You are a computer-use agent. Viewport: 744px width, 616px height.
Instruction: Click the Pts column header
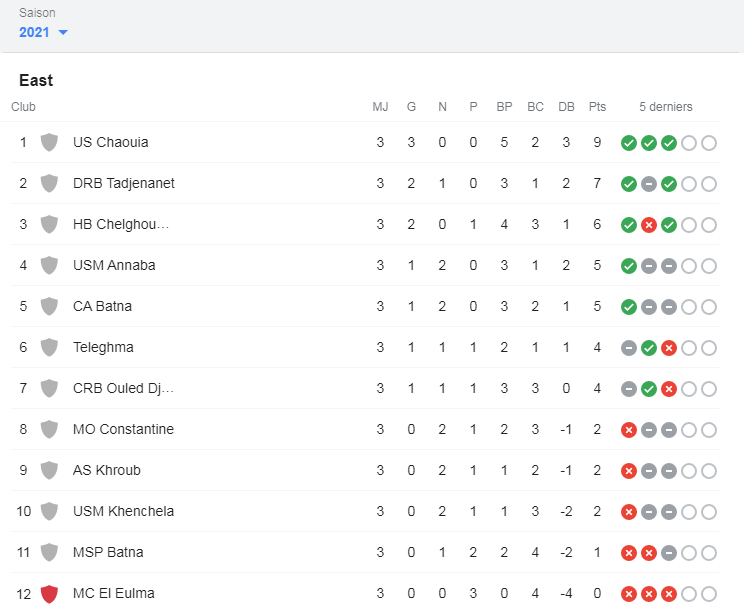click(x=597, y=107)
